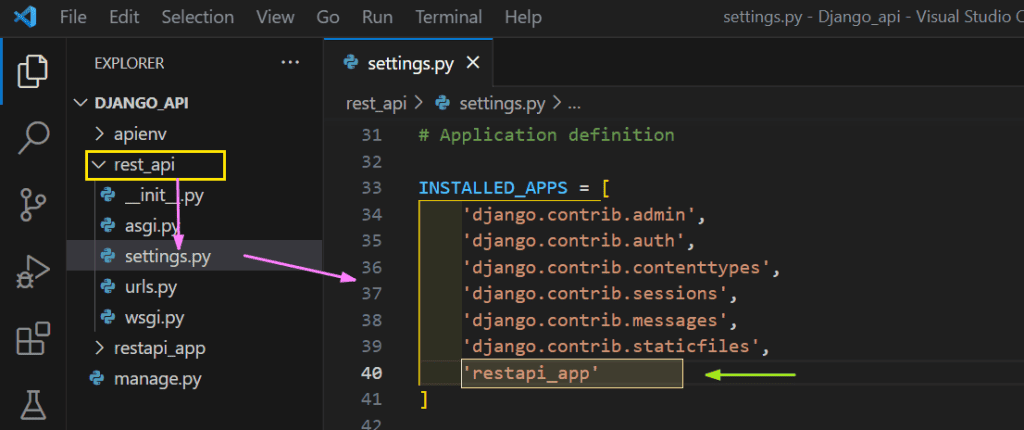
Task: Click the 'django.contrib.auth' string
Action: [x=573, y=241]
